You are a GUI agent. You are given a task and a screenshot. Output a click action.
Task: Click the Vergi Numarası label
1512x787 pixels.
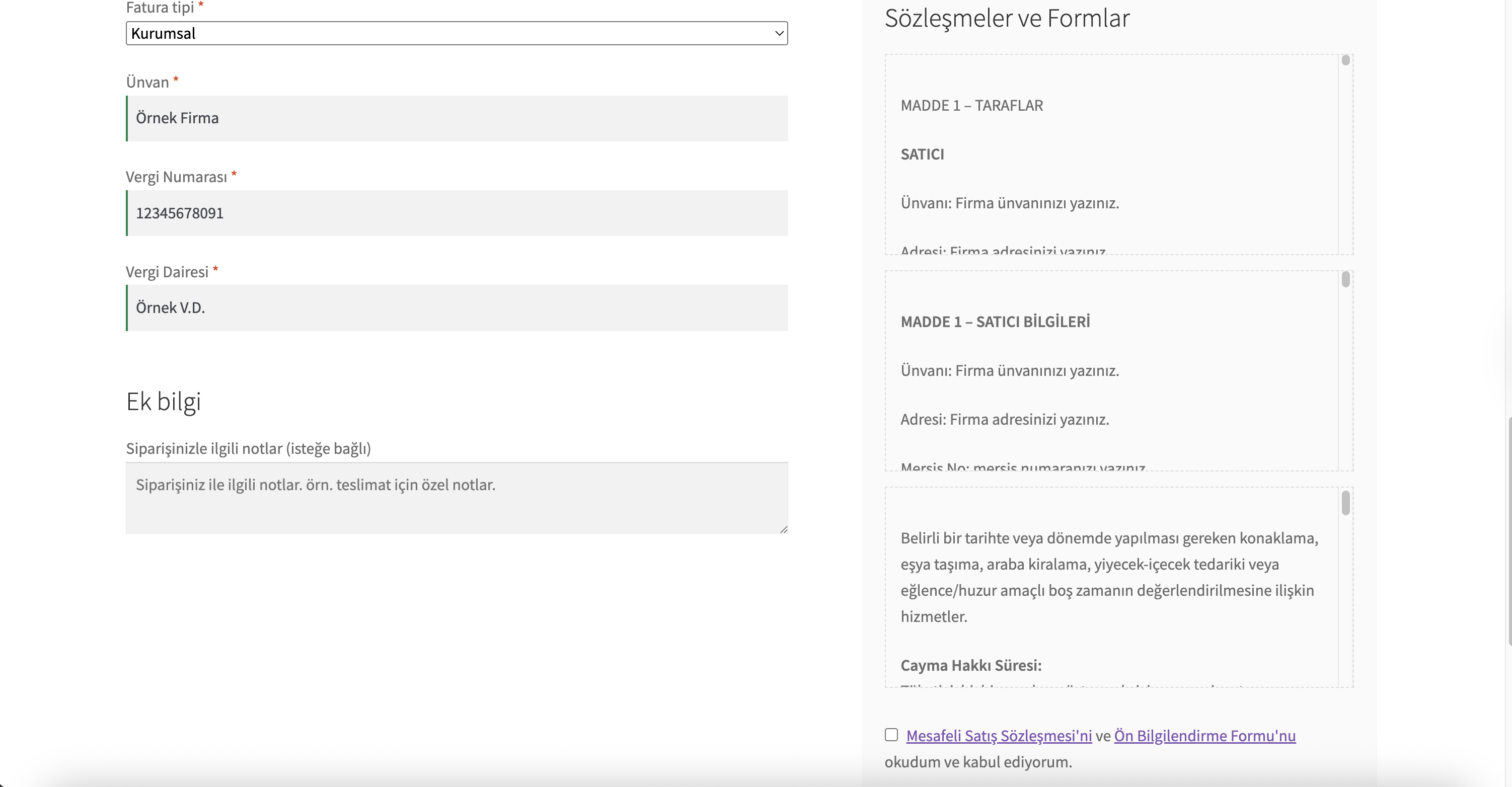(x=176, y=177)
